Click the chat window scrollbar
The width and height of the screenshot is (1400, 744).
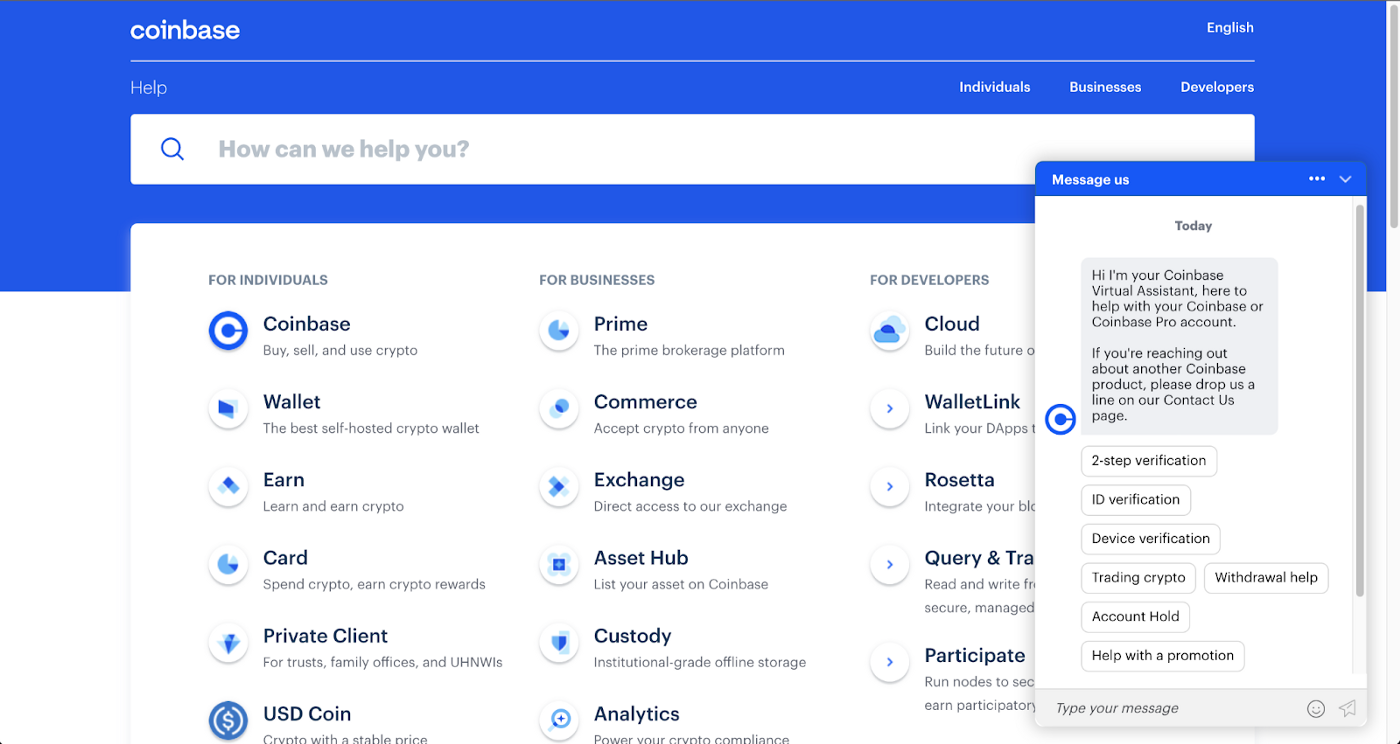pos(1359,400)
